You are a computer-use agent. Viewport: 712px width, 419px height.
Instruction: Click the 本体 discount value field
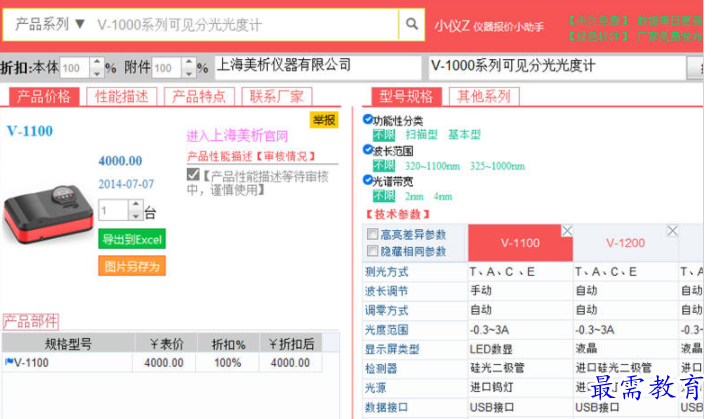click(x=75, y=68)
